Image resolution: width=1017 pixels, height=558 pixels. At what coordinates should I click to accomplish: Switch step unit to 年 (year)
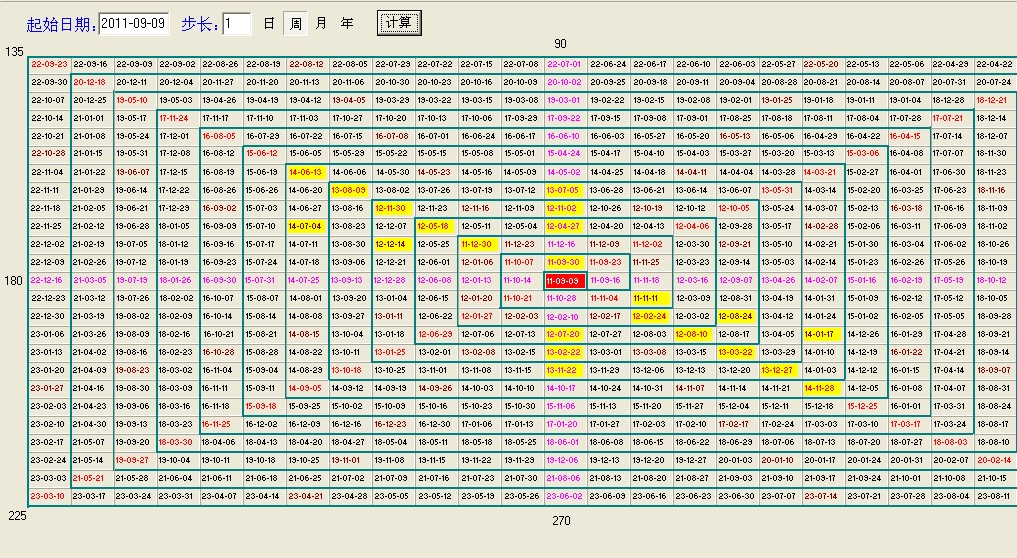(x=347, y=22)
